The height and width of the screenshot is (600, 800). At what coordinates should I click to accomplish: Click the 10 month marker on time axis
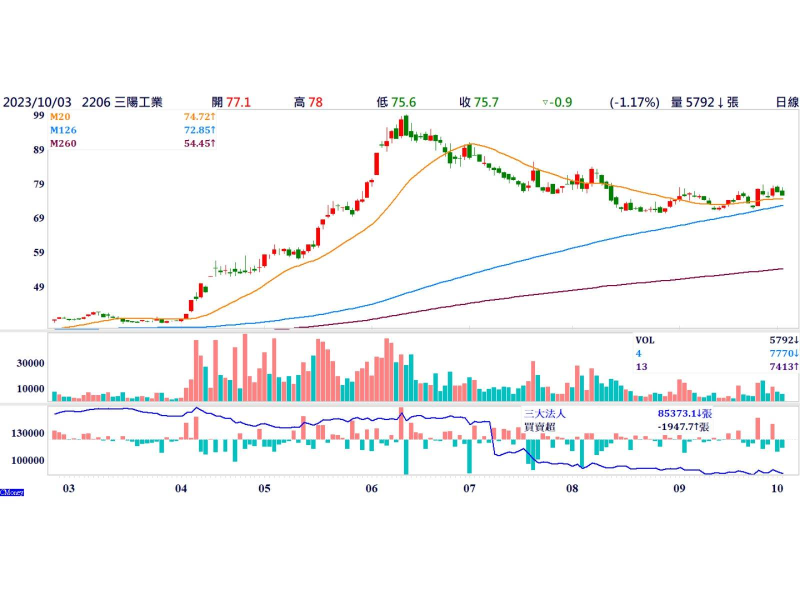click(777, 490)
